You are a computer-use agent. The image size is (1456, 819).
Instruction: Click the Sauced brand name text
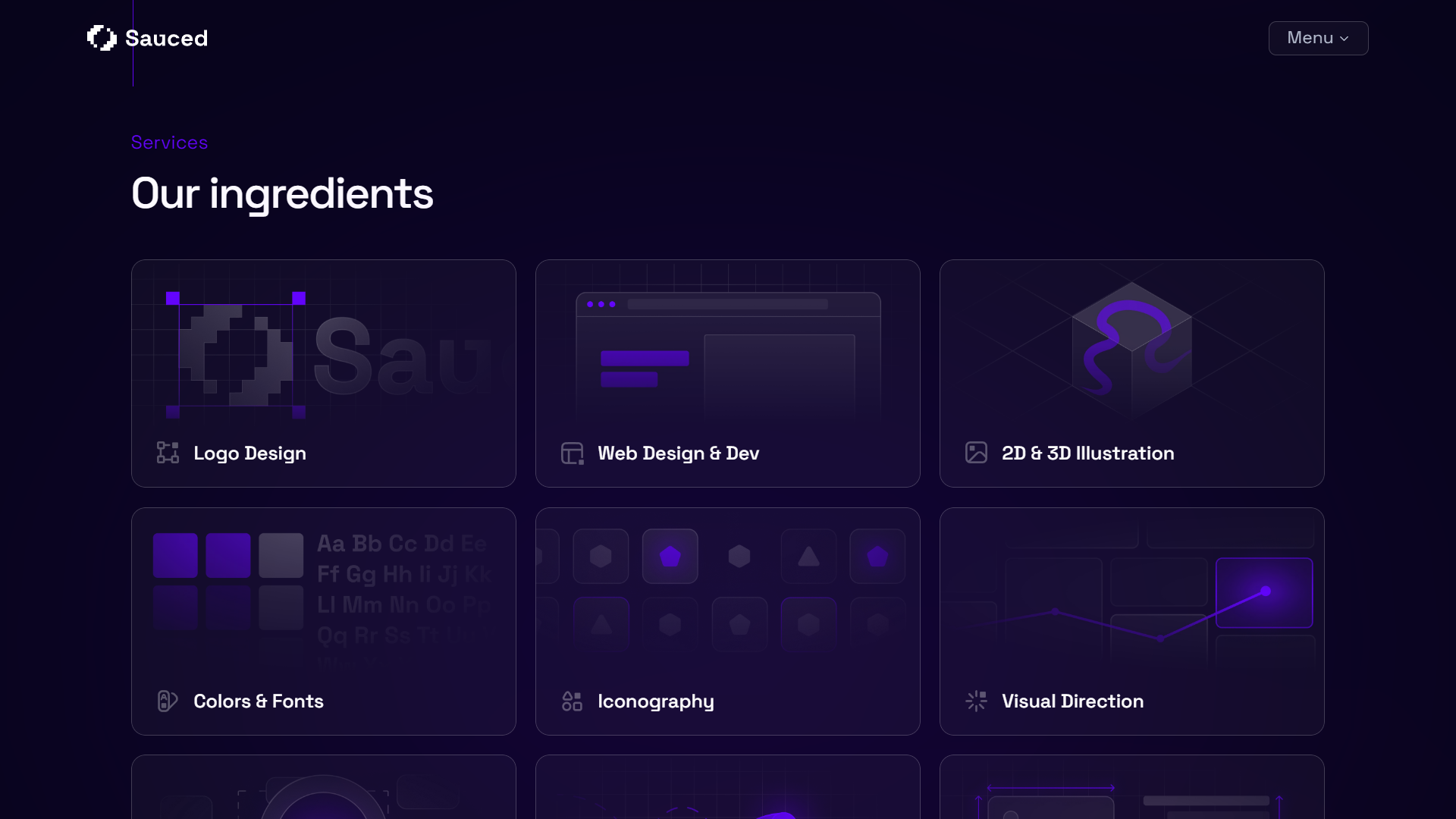point(166,38)
